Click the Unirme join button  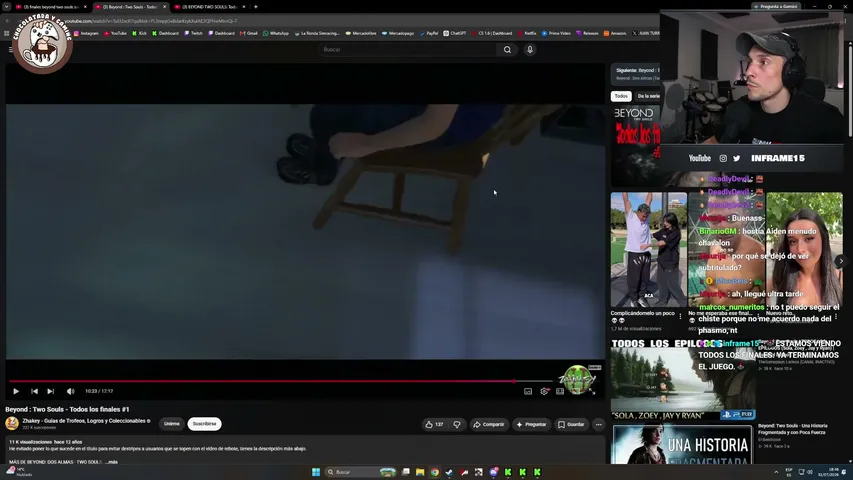(171, 424)
